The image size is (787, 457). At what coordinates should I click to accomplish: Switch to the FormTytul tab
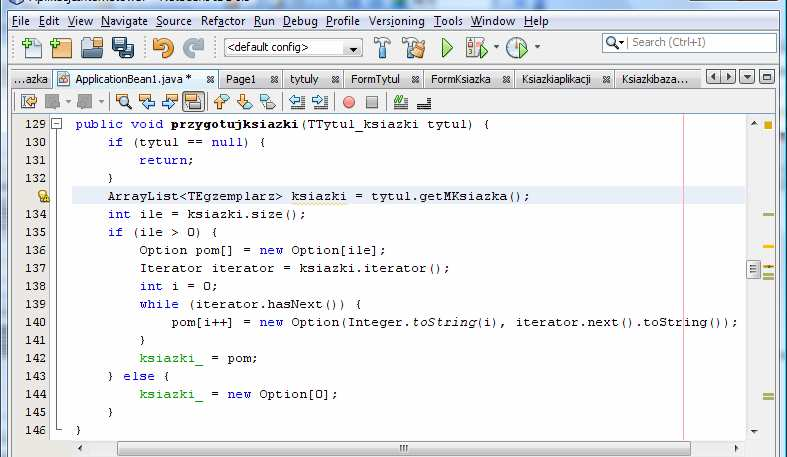375,79
